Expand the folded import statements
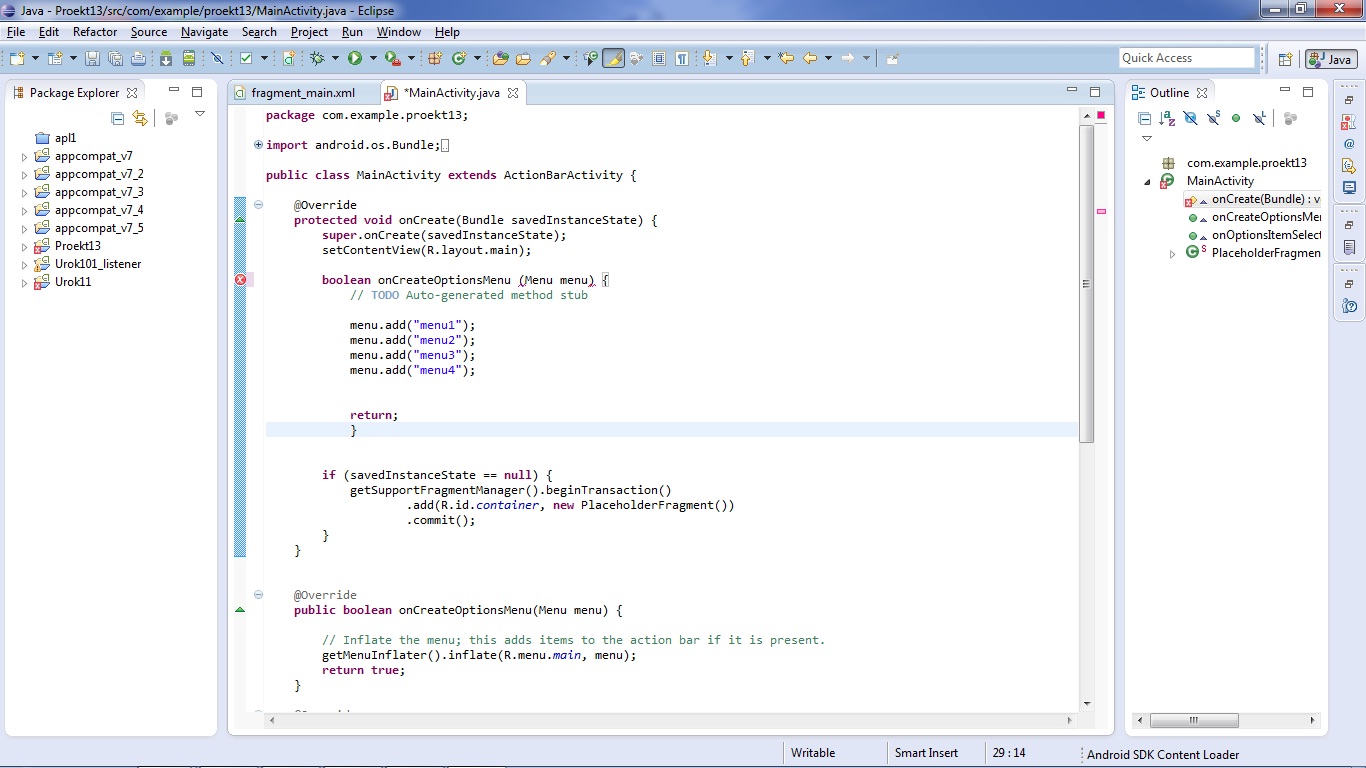Viewport: 1366px width, 768px height. coord(258,145)
